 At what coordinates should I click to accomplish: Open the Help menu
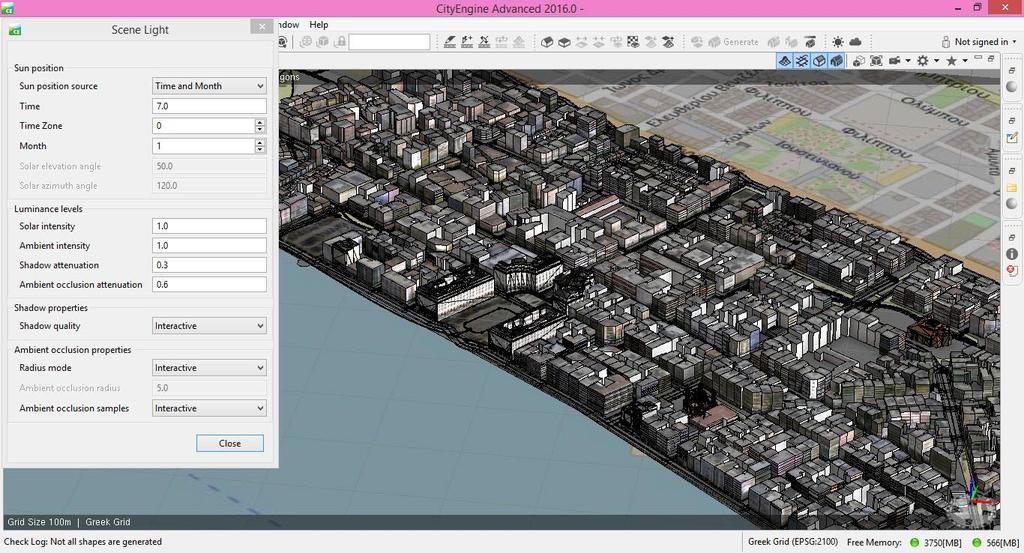pos(319,25)
